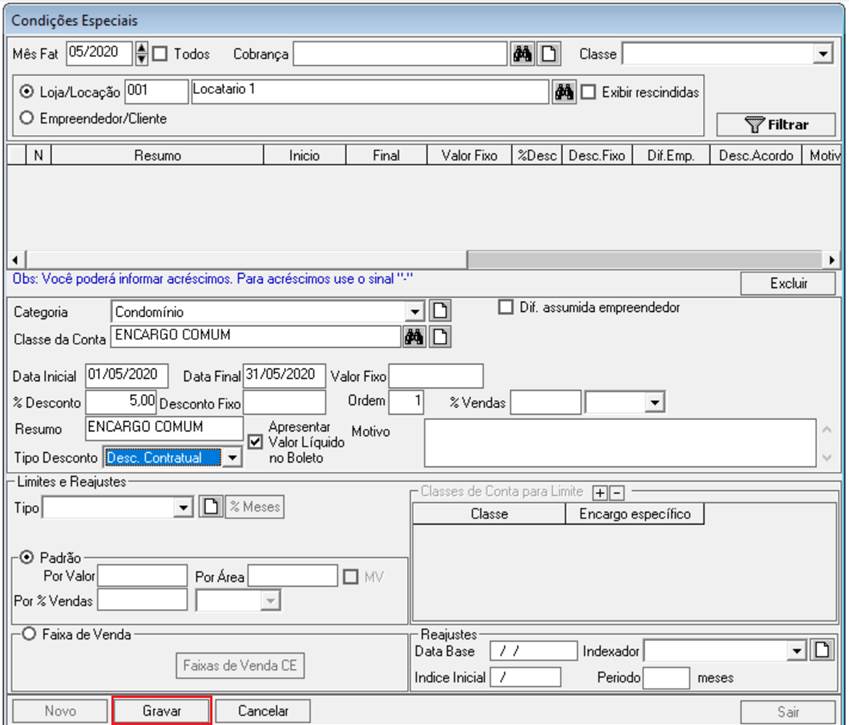849x725 pixels.
Task: Click the Valor Fixo input field
Action: click(436, 376)
